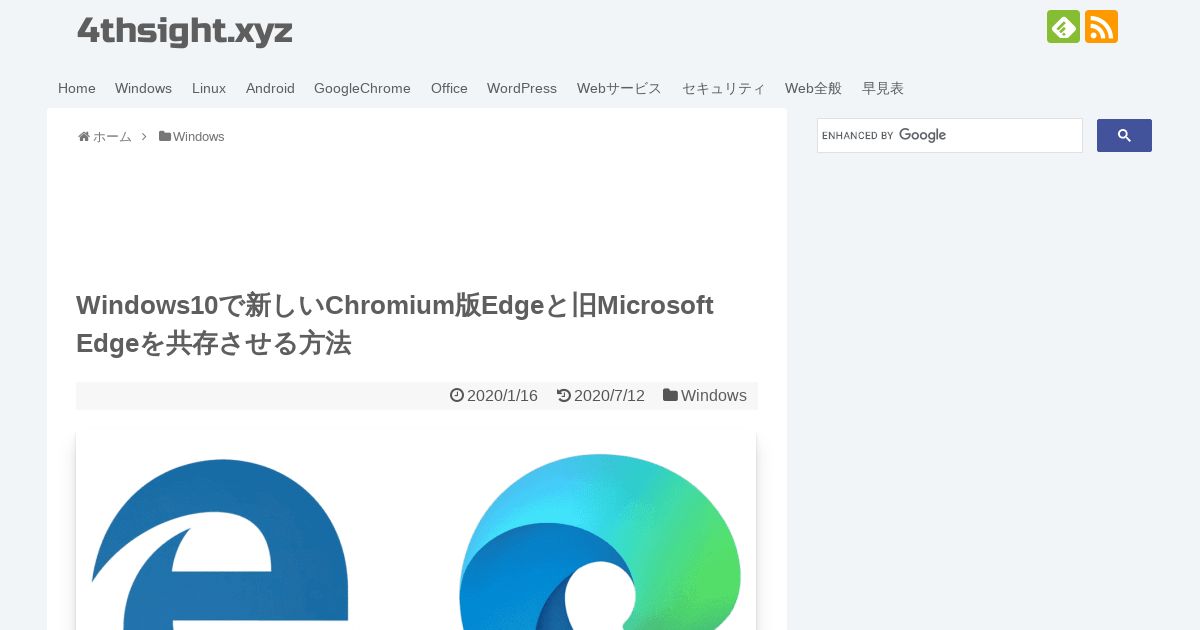Click the published date 2020/1/16
This screenshot has height=630, width=1200.
[x=502, y=396]
